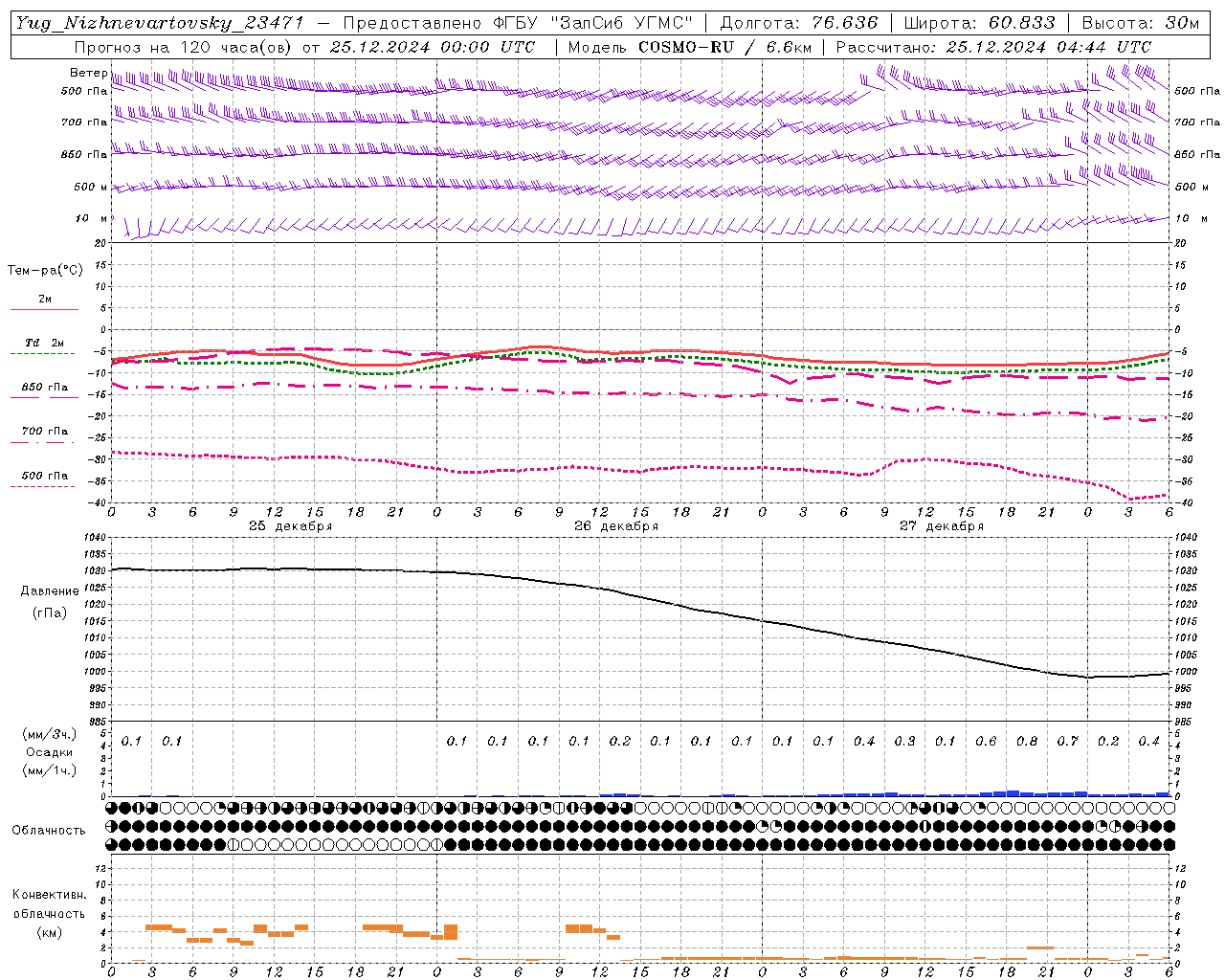Click the '0.6' three-hour precipitation value
The height and width of the screenshot is (980, 1225).
coord(986,741)
